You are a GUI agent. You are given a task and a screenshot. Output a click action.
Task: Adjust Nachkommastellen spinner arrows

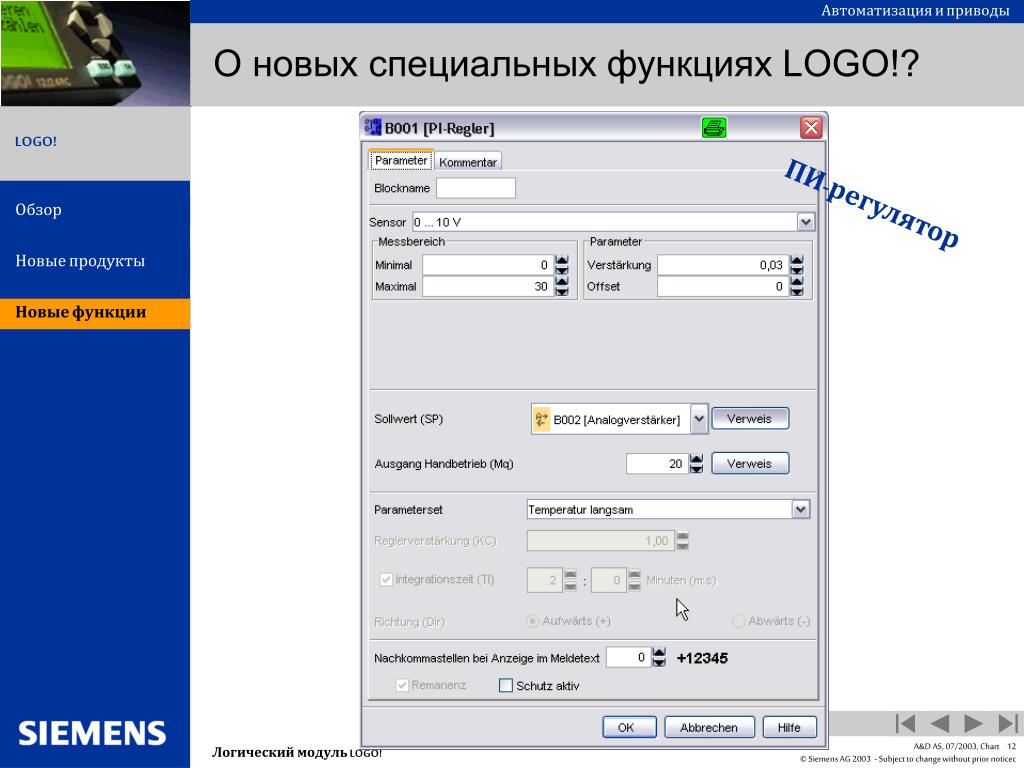click(x=659, y=657)
